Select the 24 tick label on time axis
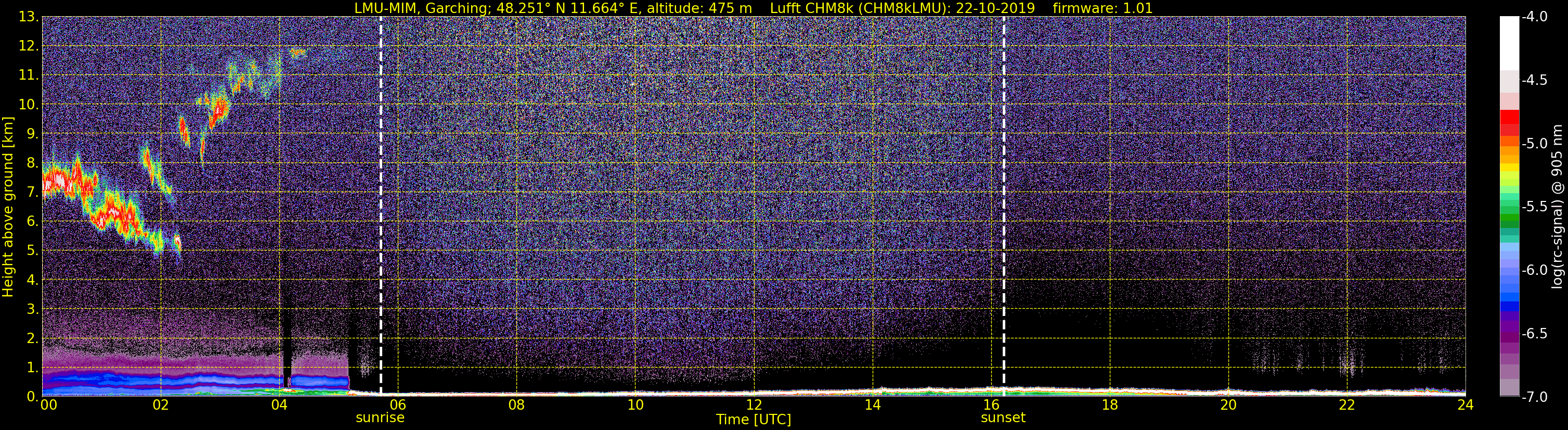 pos(1465,405)
